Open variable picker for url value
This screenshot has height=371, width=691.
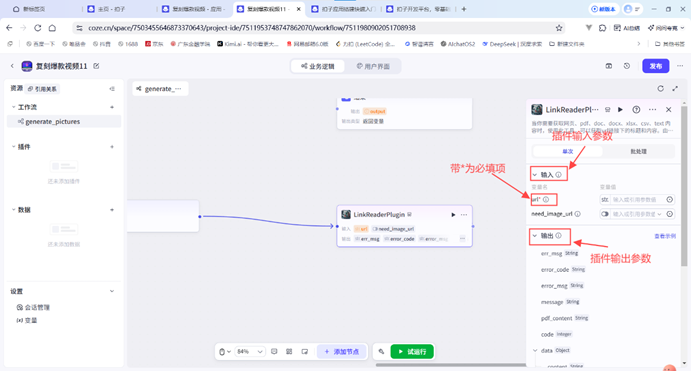pyautogui.click(x=669, y=200)
